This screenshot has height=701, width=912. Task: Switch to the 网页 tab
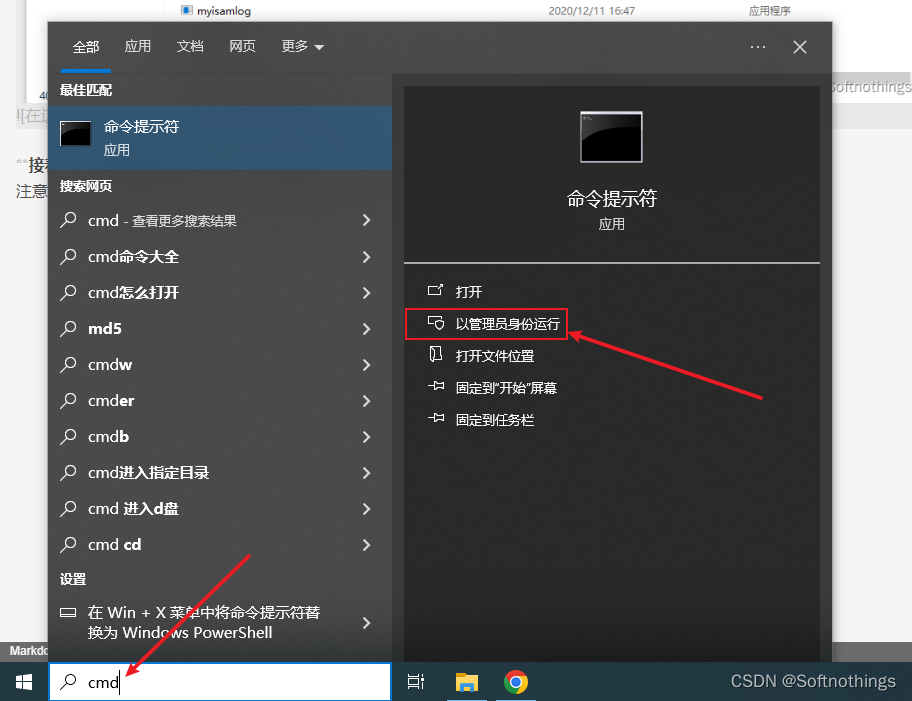[243, 47]
